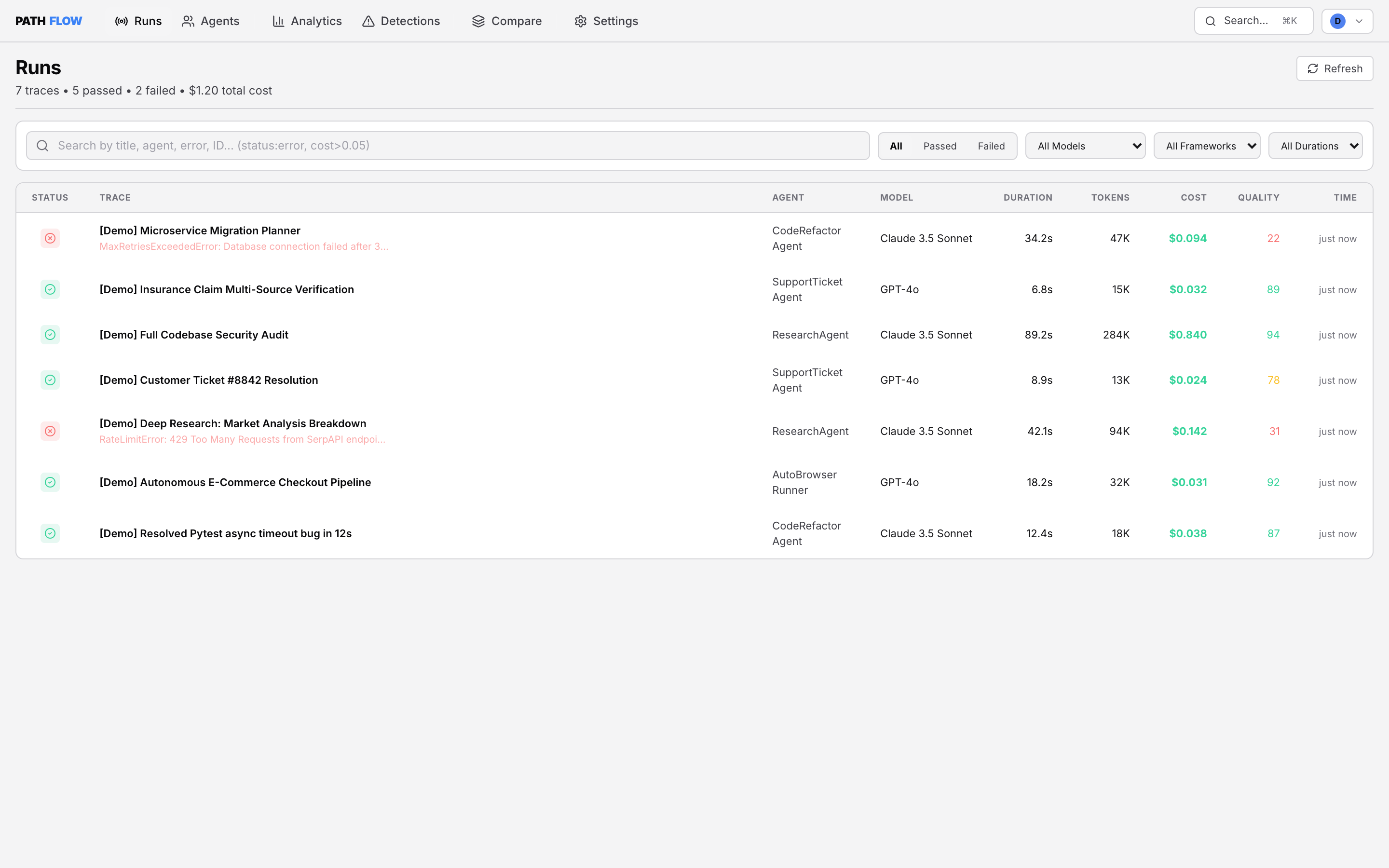
Task: Click the MaxRetriesExceededError message text
Action: [x=244, y=247]
